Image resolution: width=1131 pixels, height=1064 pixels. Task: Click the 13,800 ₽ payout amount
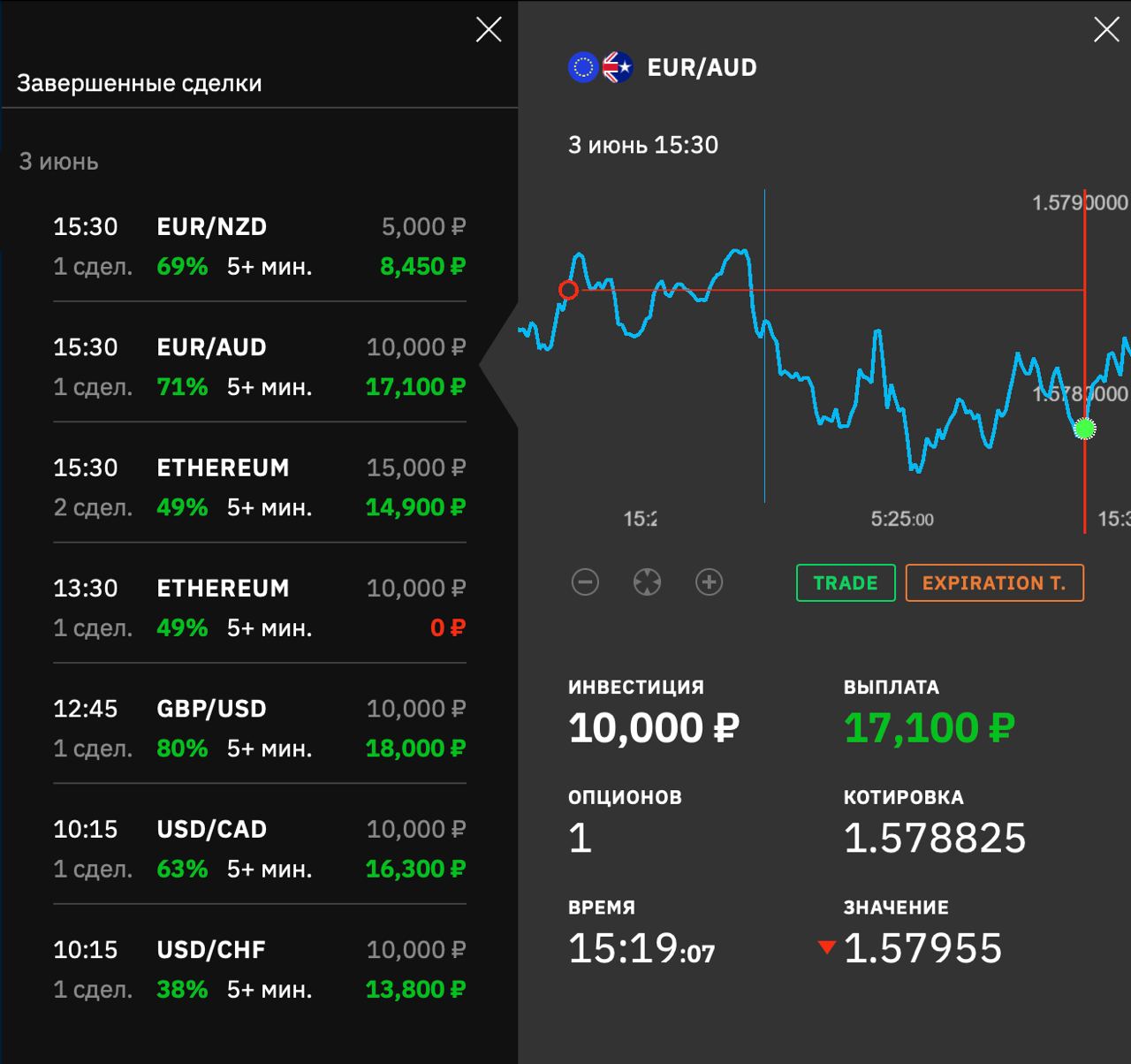click(415, 989)
